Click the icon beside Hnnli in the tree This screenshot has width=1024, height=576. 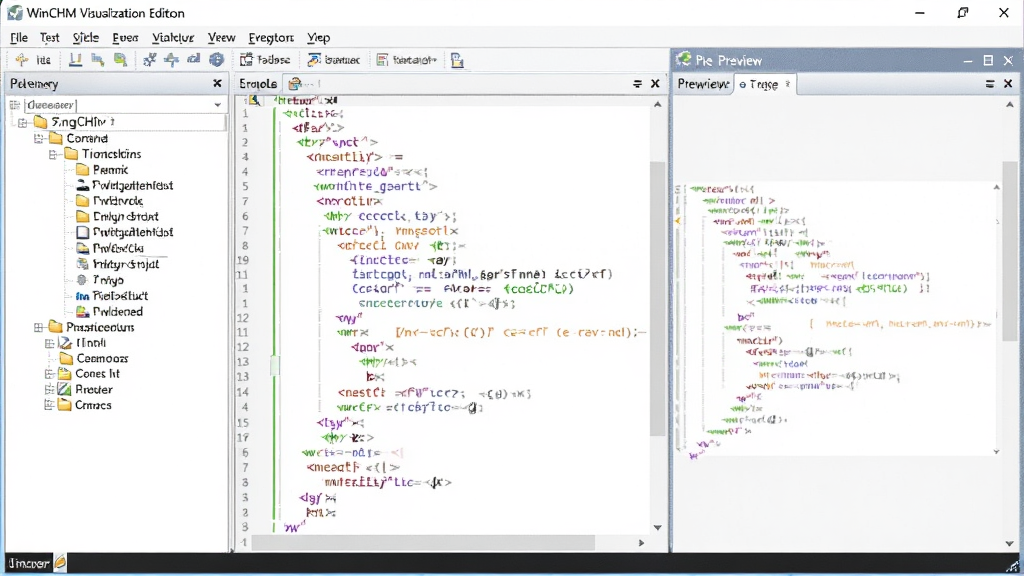[65, 343]
